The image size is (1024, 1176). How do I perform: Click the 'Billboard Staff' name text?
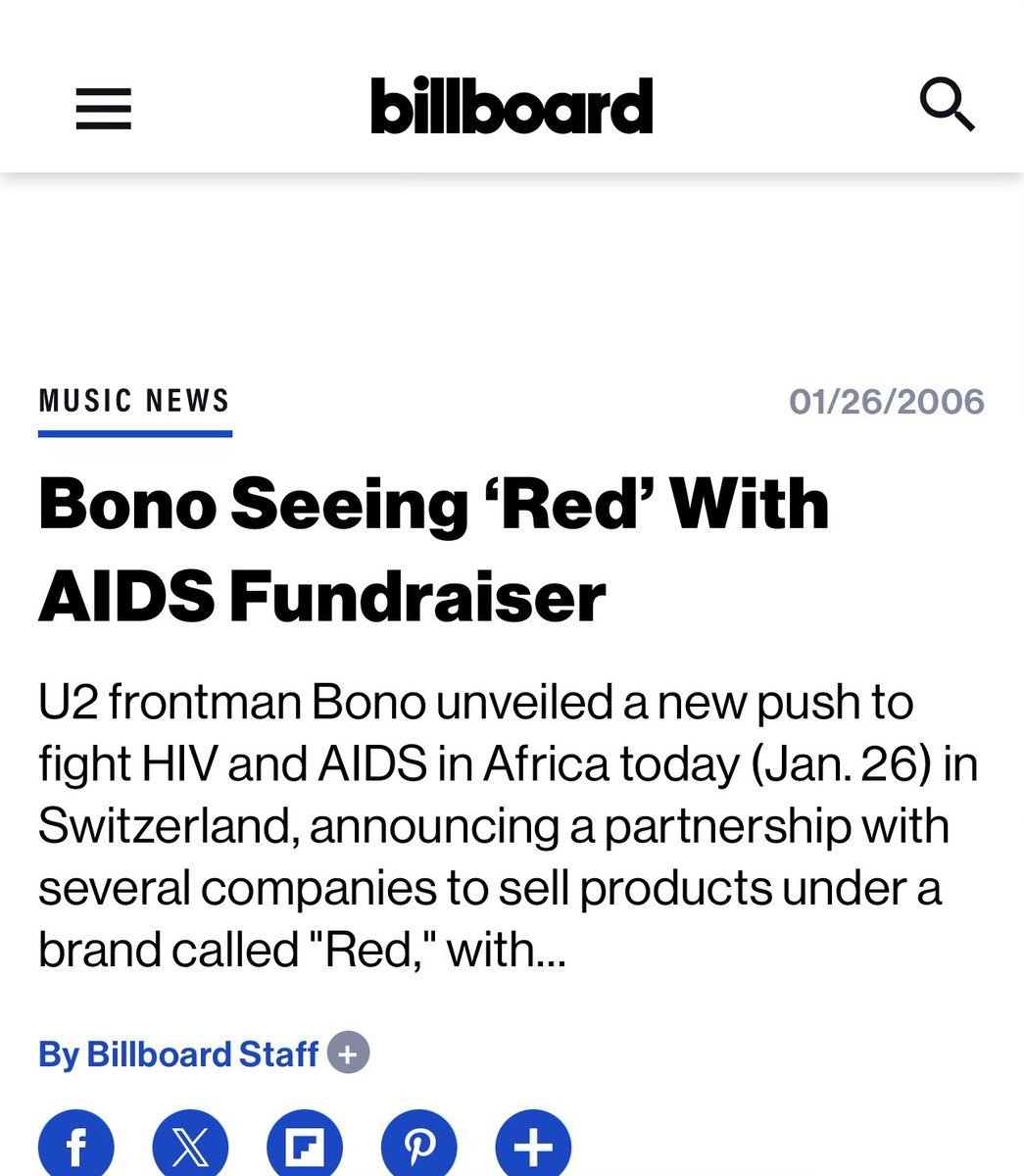(202, 1054)
